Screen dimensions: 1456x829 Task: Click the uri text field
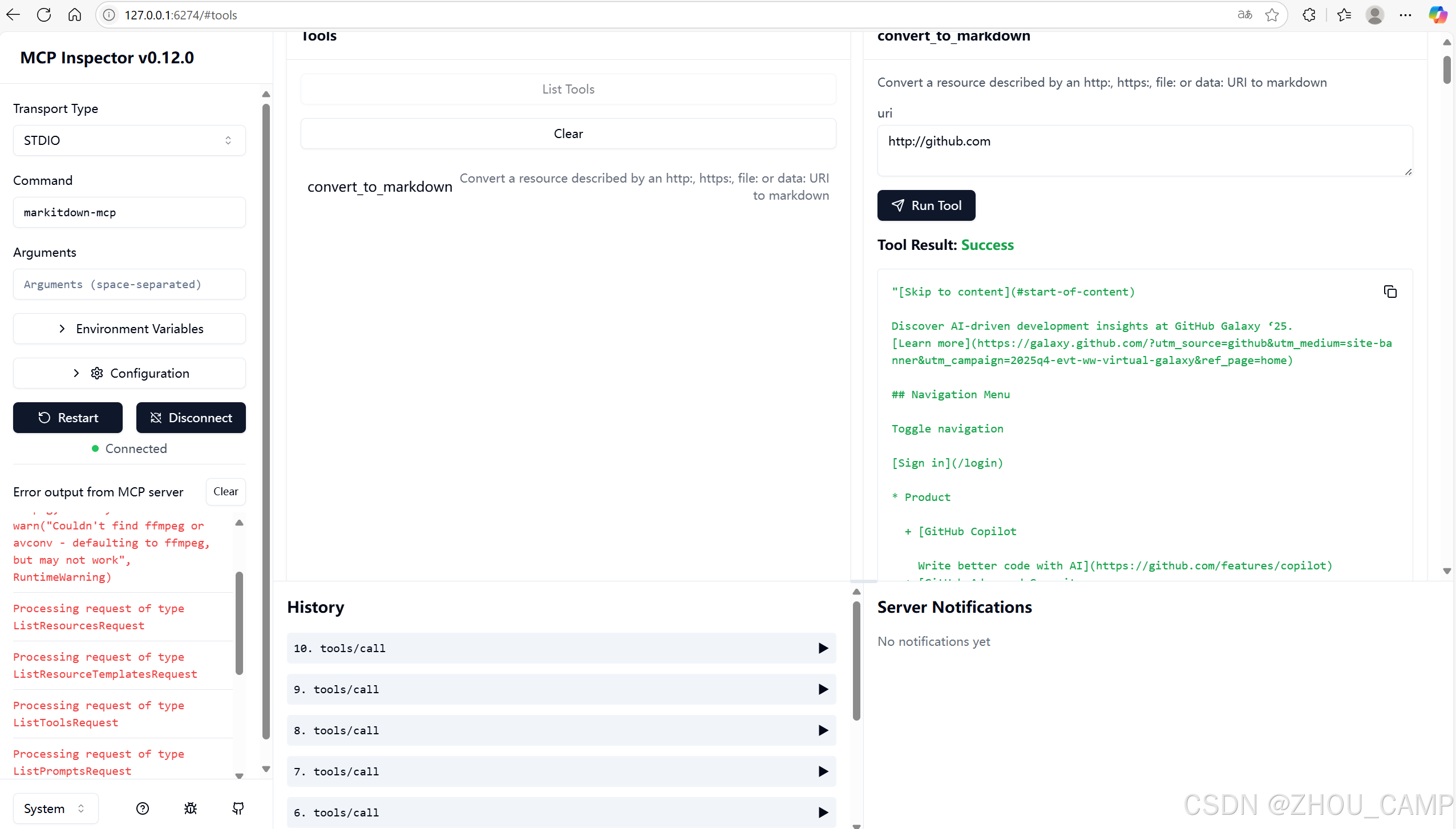click(x=1144, y=151)
